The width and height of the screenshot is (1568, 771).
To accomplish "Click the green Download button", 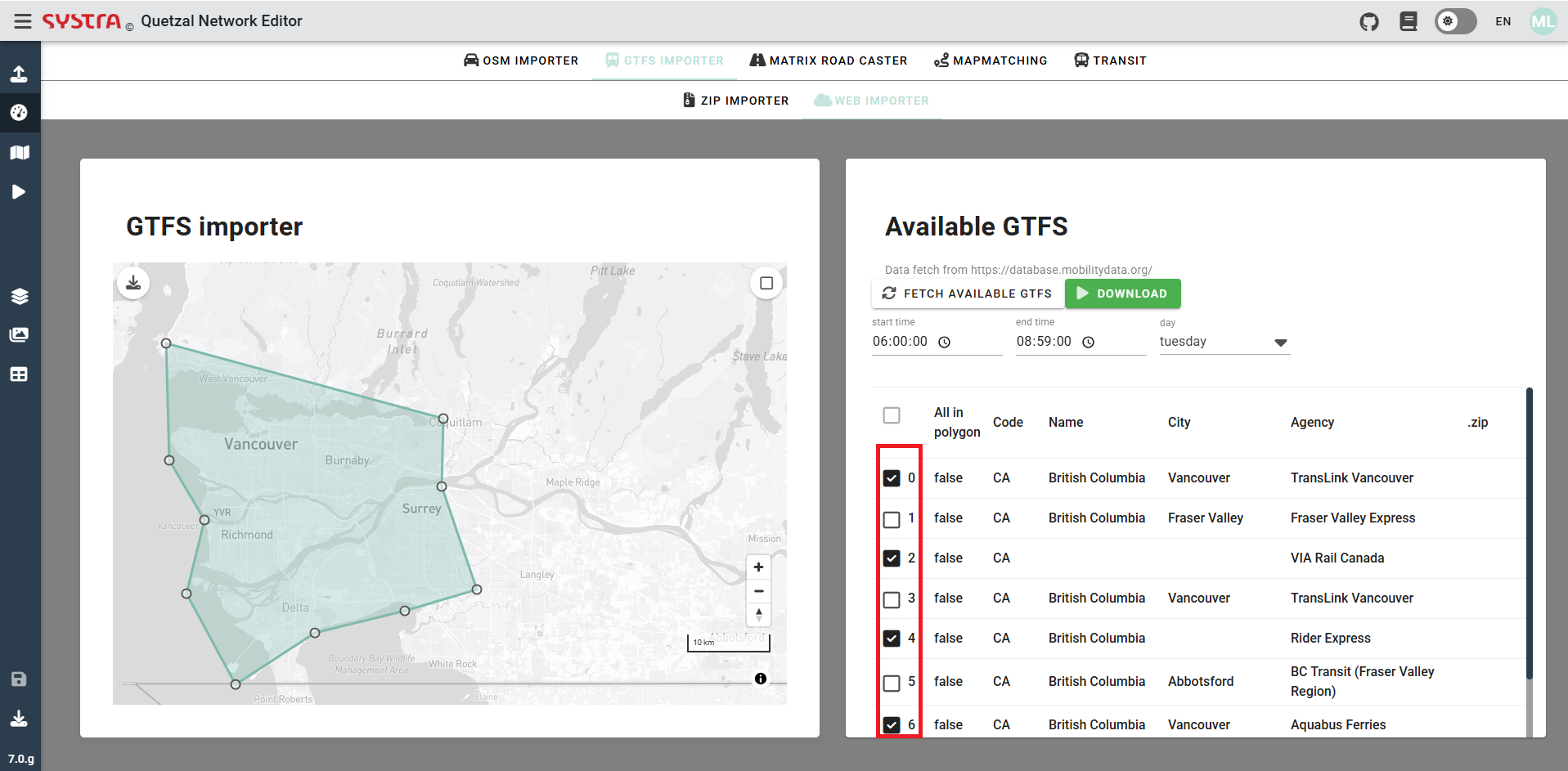I will pos(1122,294).
